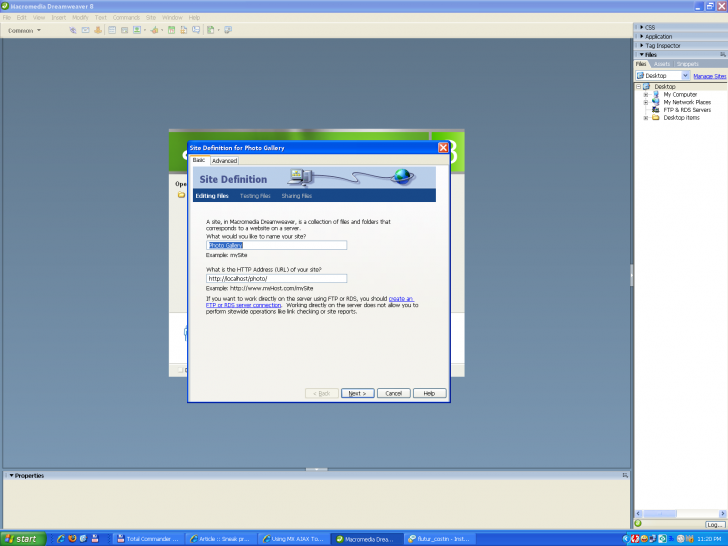The image size is (728, 546).
Task: Click the My Network Places globe icon
Action: click(656, 102)
